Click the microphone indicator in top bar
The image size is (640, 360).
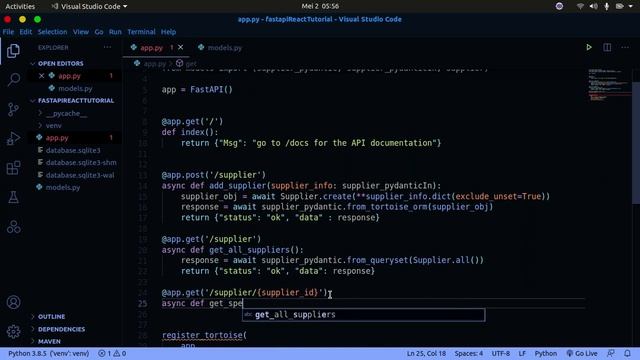(607, 6)
